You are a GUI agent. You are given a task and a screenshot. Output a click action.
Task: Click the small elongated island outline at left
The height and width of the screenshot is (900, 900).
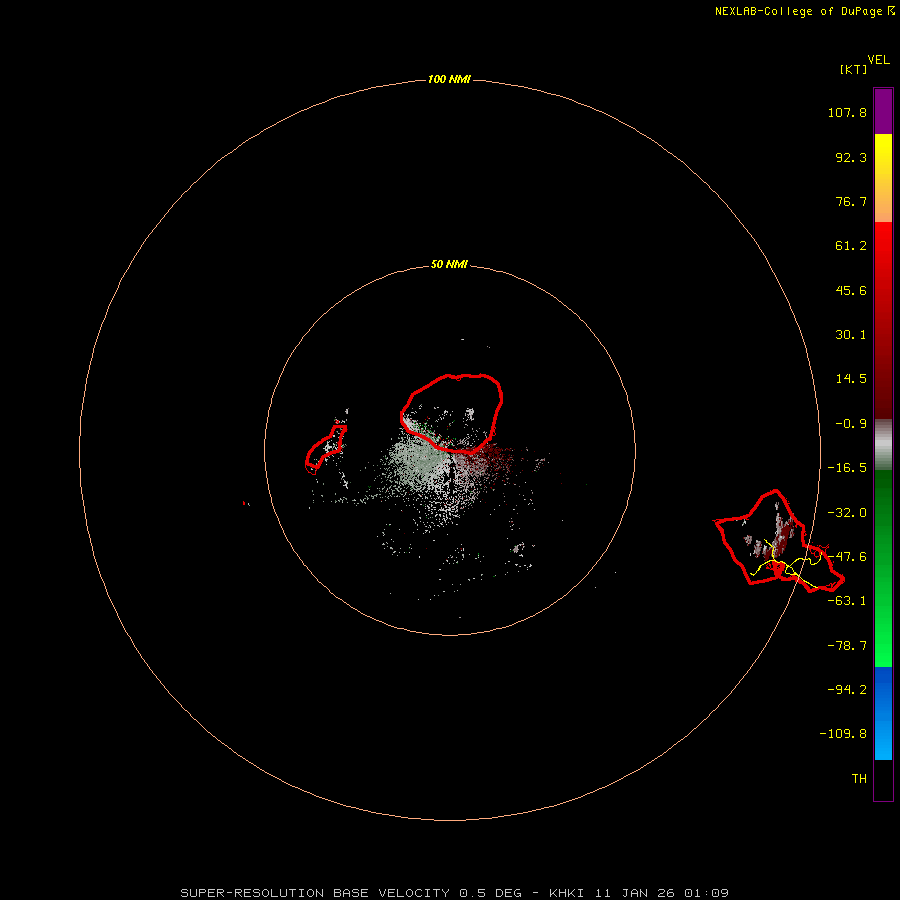pyautogui.click(x=326, y=449)
